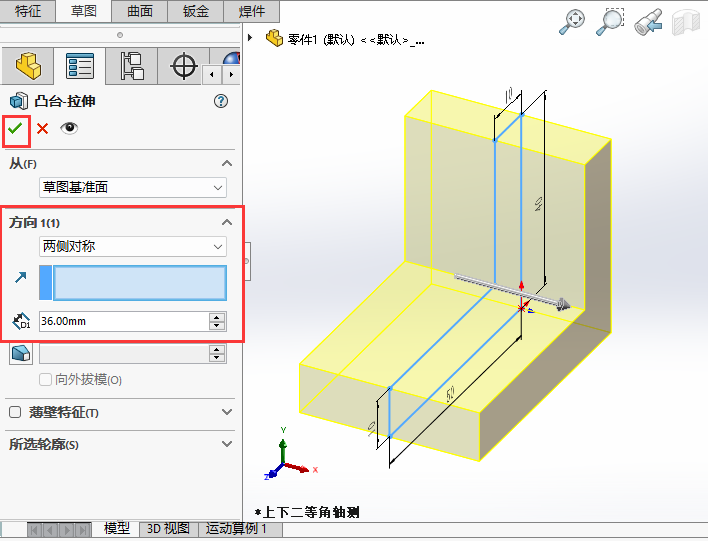The width and height of the screenshot is (708, 541).
Task: Click Zoom to Area icon
Action: [x=610, y=22]
